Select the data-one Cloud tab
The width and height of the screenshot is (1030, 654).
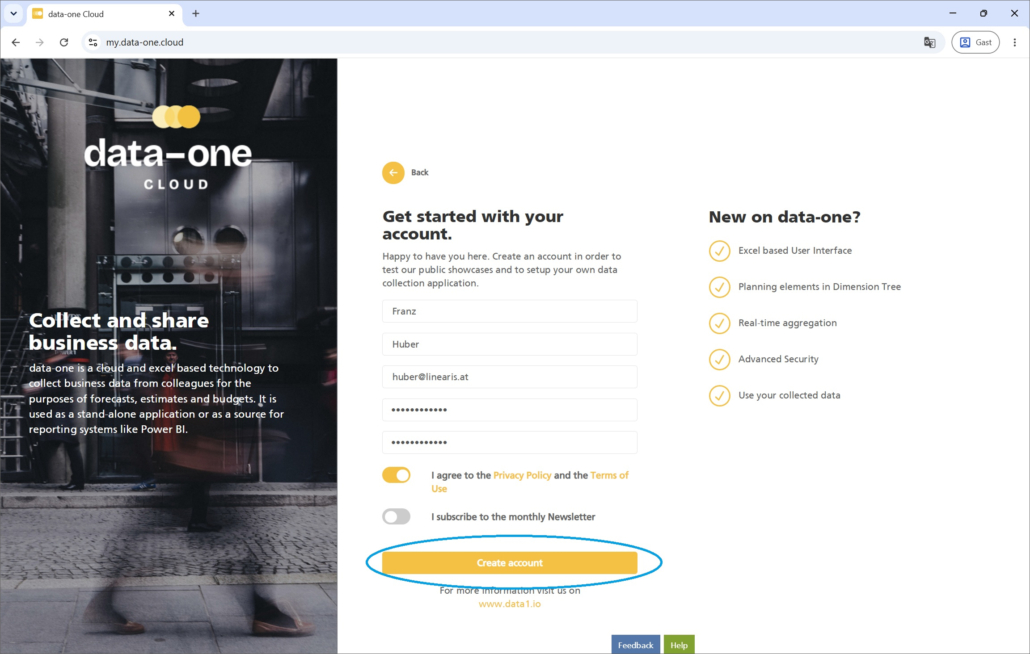click(104, 14)
